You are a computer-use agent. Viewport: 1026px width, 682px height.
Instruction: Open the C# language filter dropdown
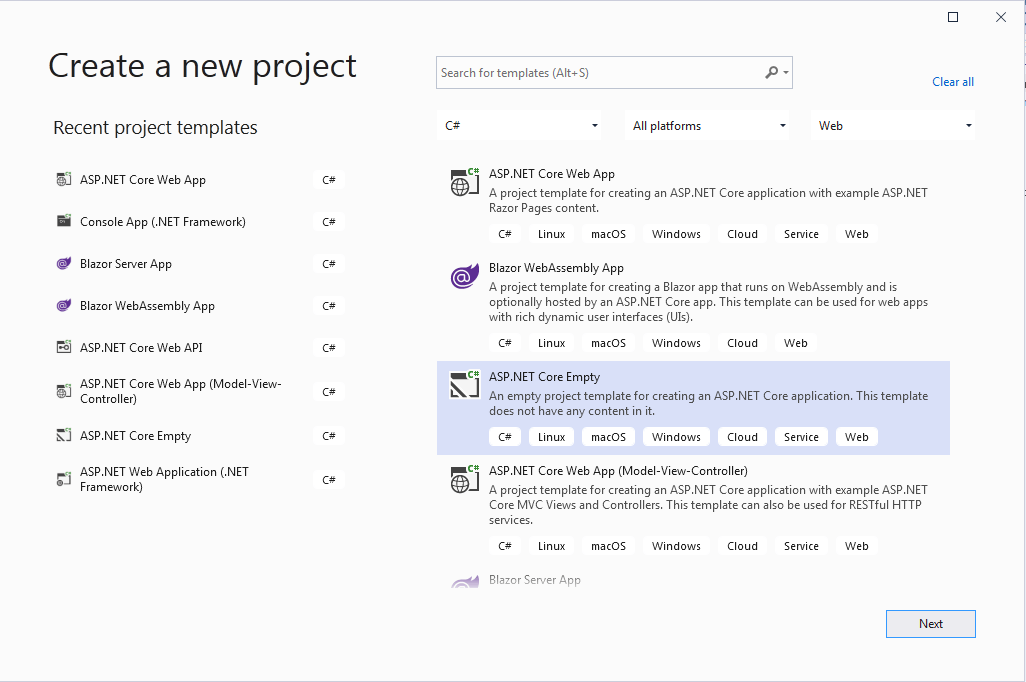(x=519, y=125)
